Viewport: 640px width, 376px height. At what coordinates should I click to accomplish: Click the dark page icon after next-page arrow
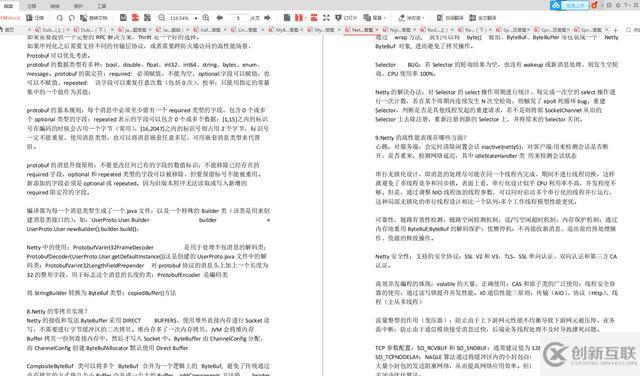[x=287, y=18]
